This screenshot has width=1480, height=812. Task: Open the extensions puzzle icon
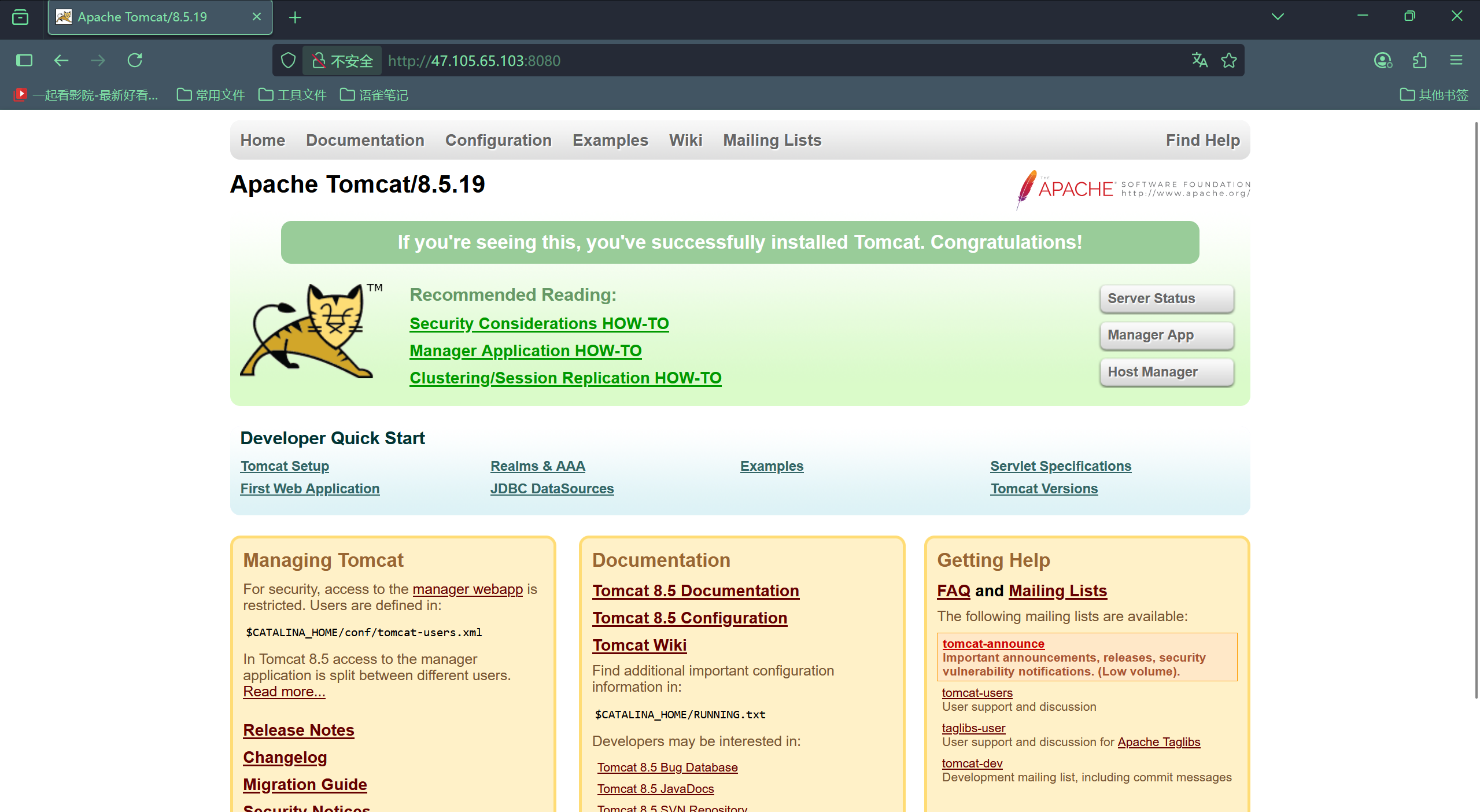pos(1420,60)
